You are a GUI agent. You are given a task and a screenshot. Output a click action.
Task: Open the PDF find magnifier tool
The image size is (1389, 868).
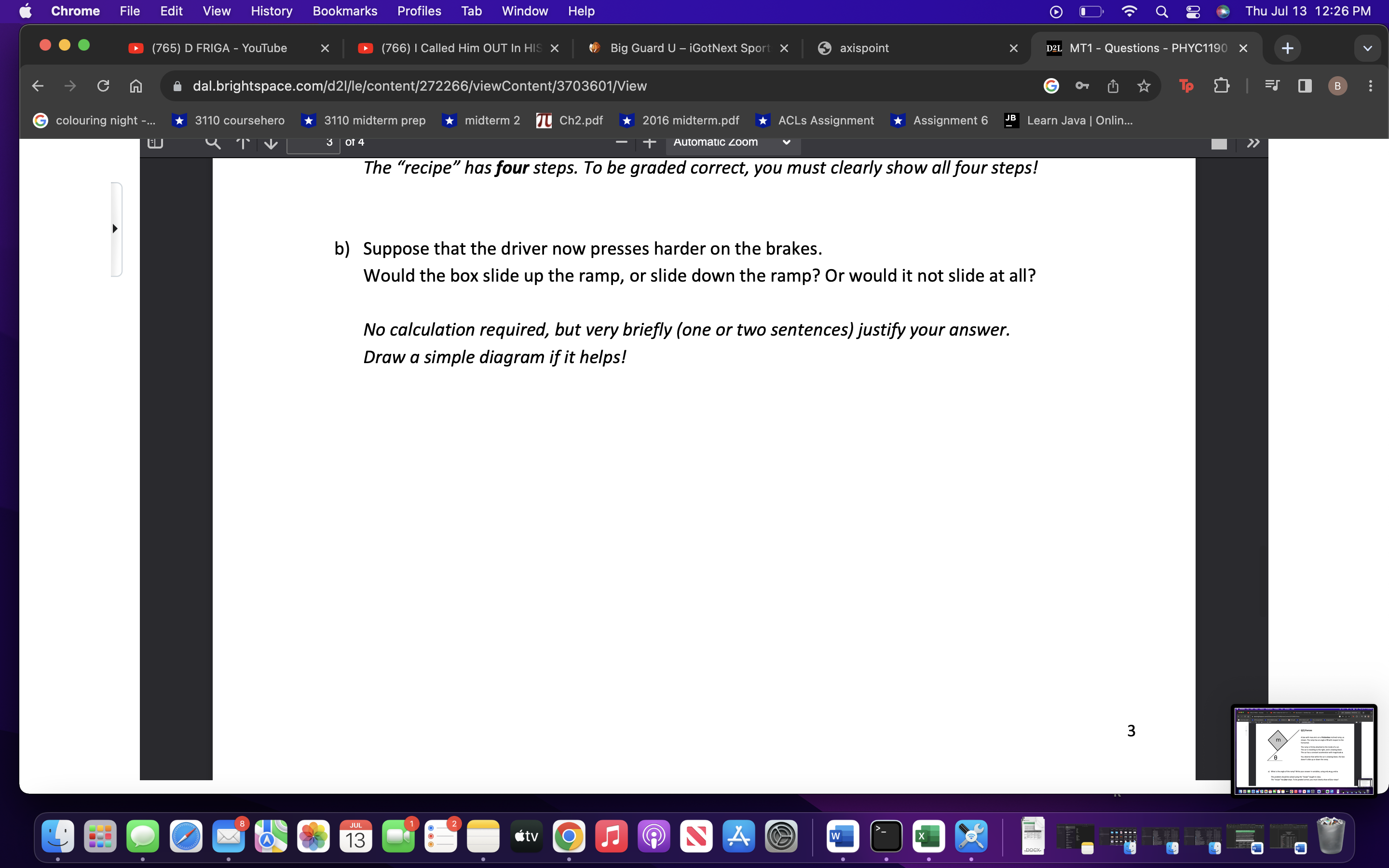tap(213, 143)
